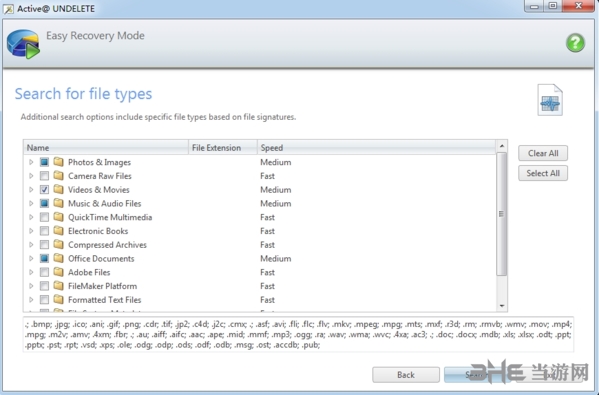
Task: Click the Camera Raw Files folder icon
Action: (x=58, y=175)
